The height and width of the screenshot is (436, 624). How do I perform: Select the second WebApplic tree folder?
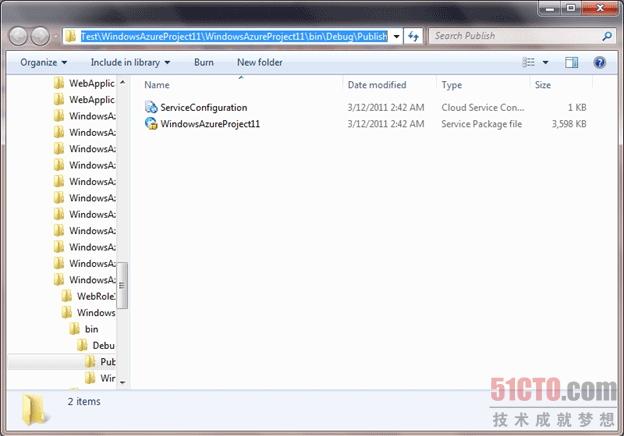[92, 99]
